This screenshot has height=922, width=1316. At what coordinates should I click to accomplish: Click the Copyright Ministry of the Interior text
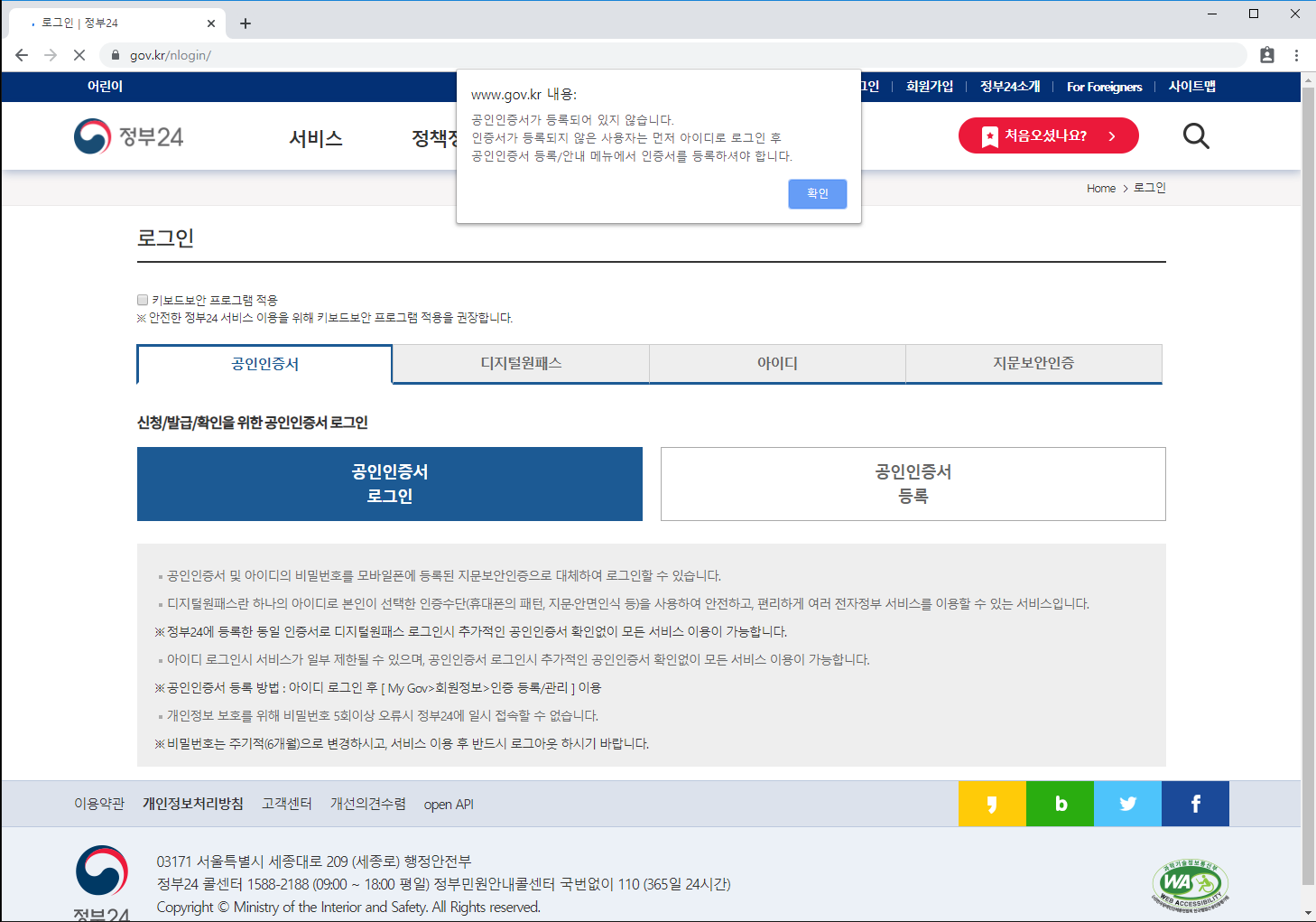click(348, 907)
